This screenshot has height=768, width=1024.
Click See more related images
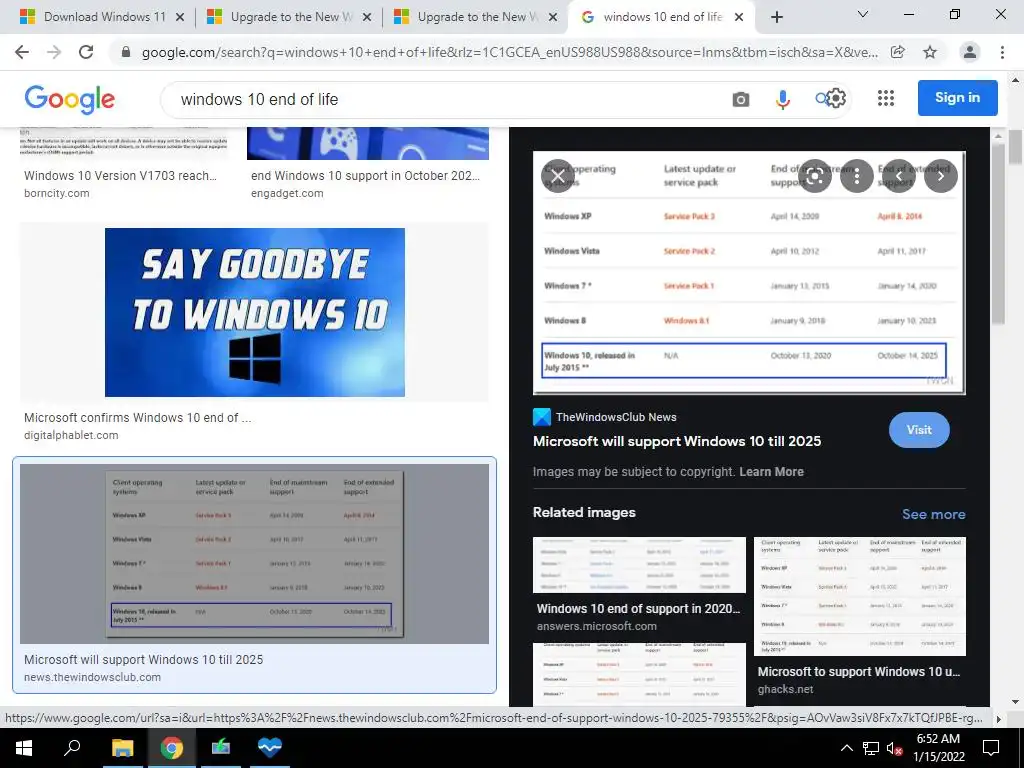(933, 514)
